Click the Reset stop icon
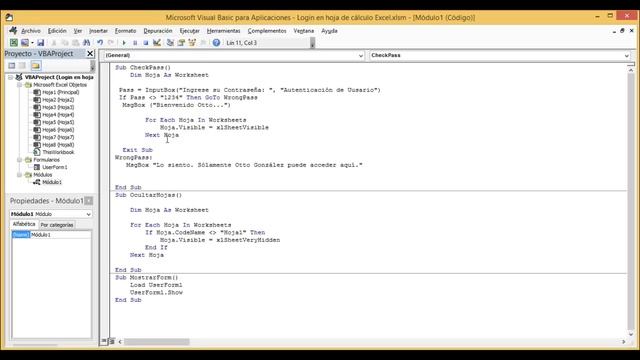This screenshot has width=640, height=360. 146,42
